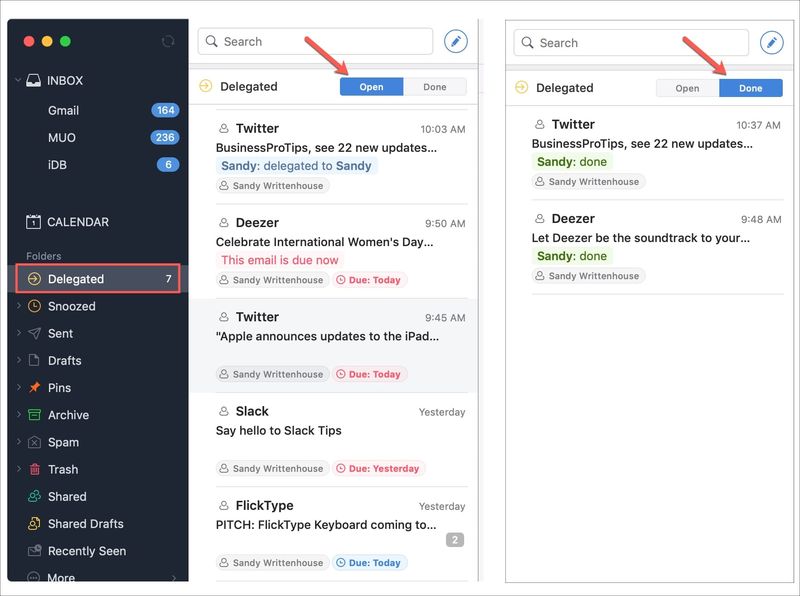Screen dimensions: 800x596
Task: Select Done toggle in right panel
Action: (751, 88)
